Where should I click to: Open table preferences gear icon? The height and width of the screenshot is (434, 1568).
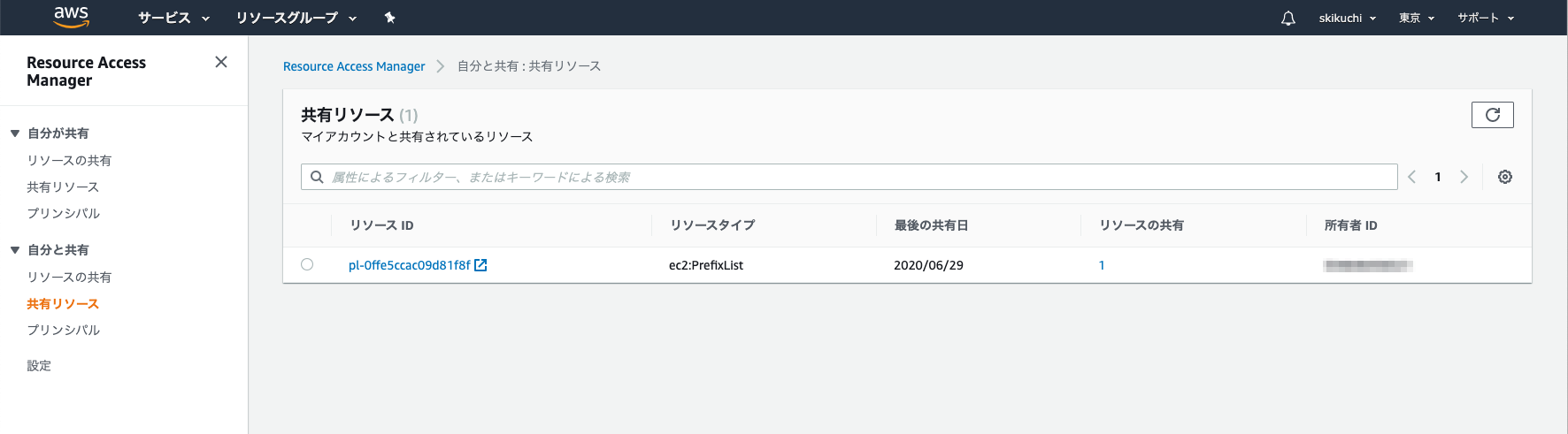tap(1505, 177)
